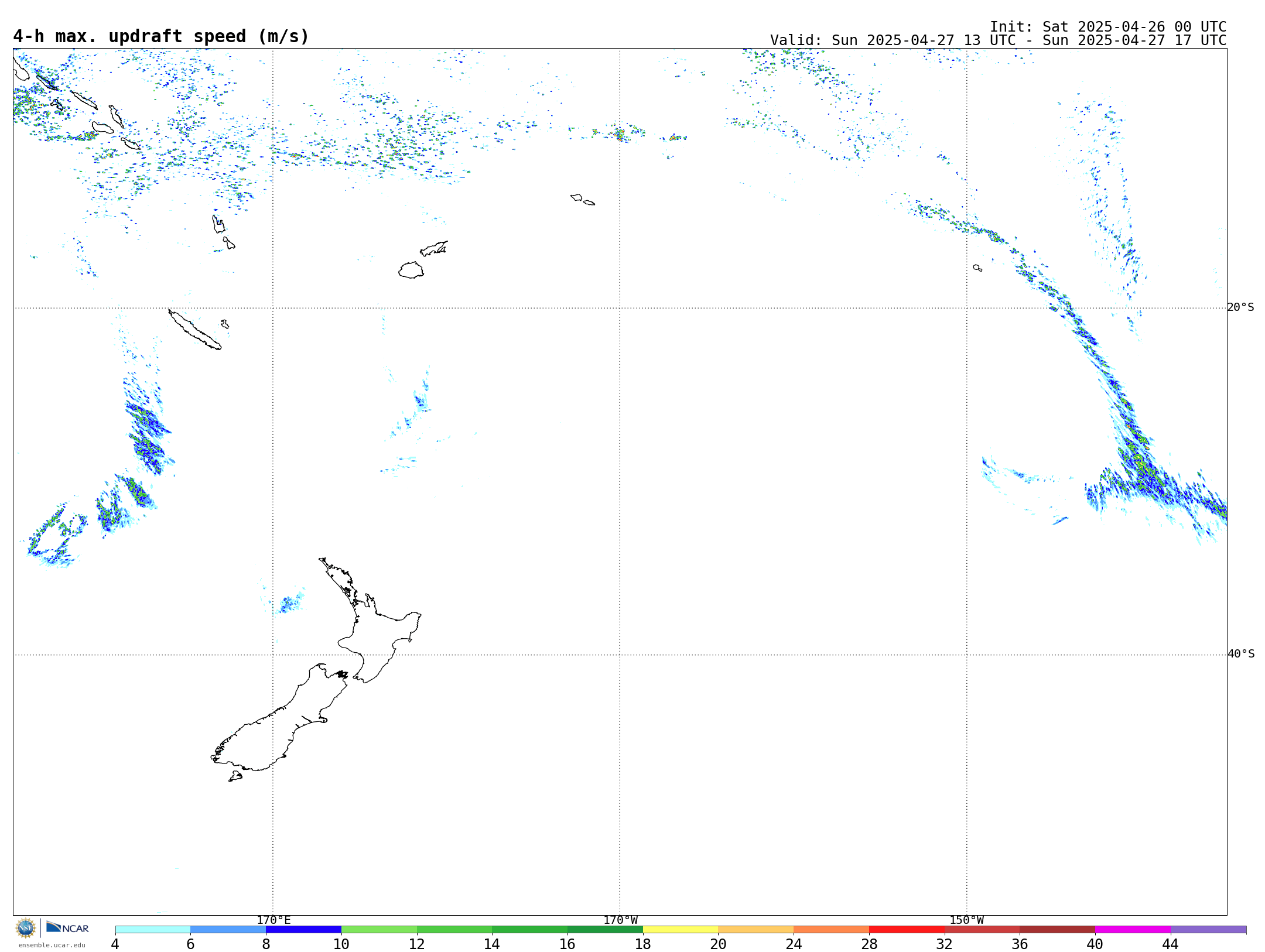Image resolution: width=1265 pixels, height=952 pixels.
Task: Click the '150°W' longitude label
Action: [967, 920]
